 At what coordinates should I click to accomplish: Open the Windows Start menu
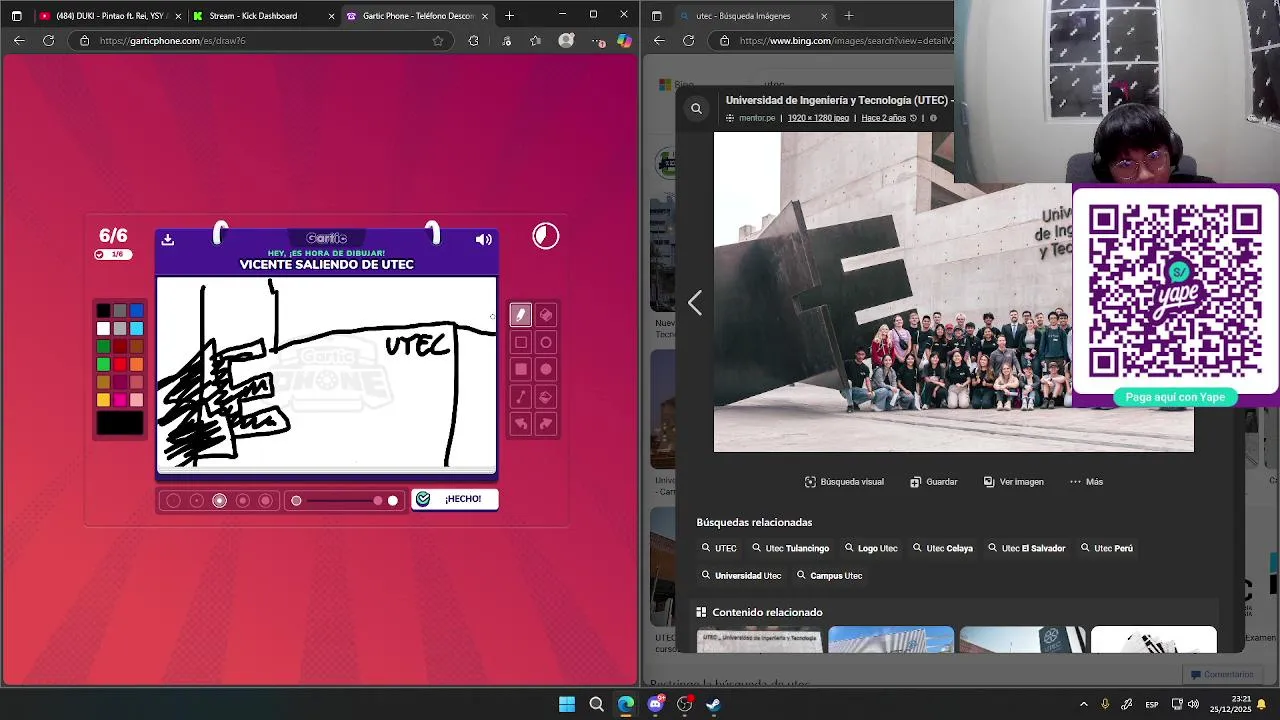click(567, 704)
